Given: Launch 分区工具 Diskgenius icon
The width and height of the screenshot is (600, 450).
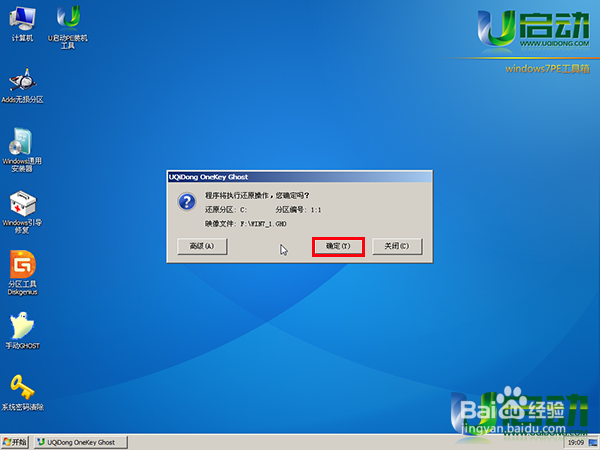Looking at the screenshot, I should coord(23,273).
